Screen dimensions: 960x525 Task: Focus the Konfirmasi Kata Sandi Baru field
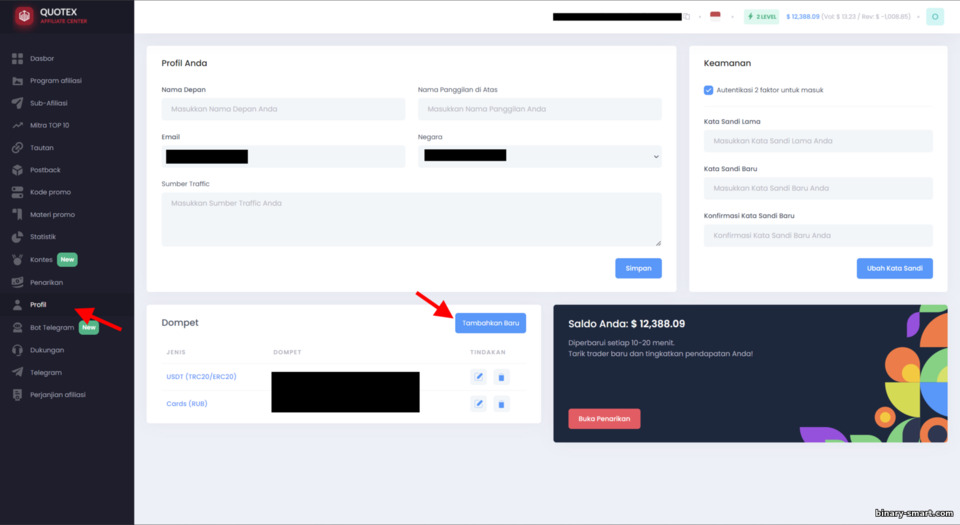(818, 235)
